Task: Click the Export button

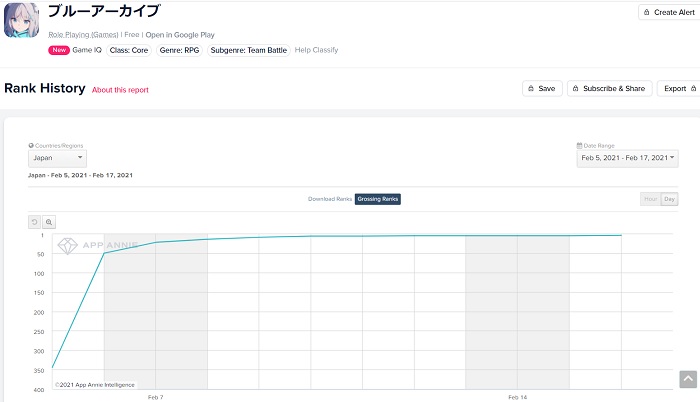Action: tap(679, 88)
